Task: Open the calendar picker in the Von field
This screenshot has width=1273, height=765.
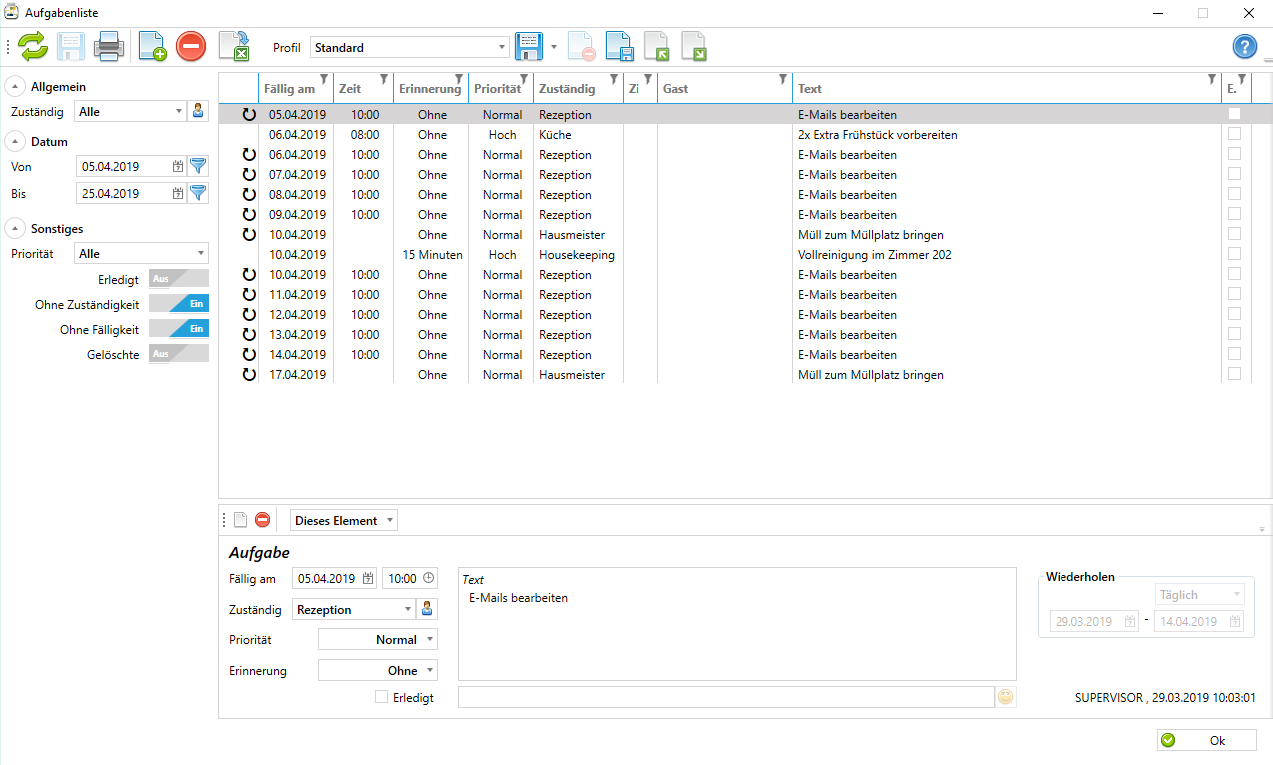Action: [x=178, y=167]
